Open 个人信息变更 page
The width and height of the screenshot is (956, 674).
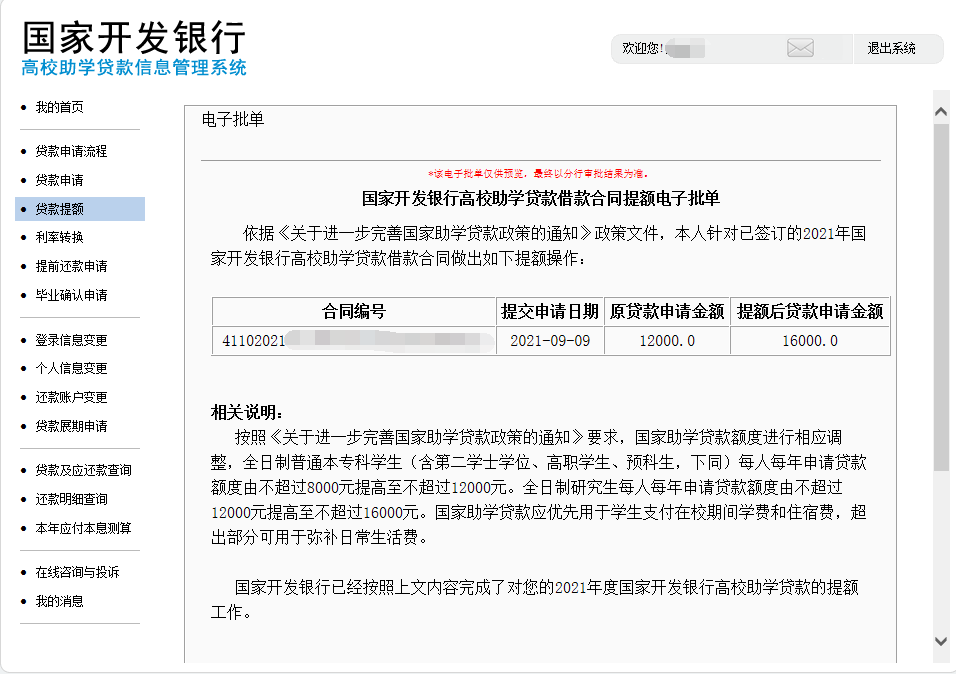click(x=71, y=368)
